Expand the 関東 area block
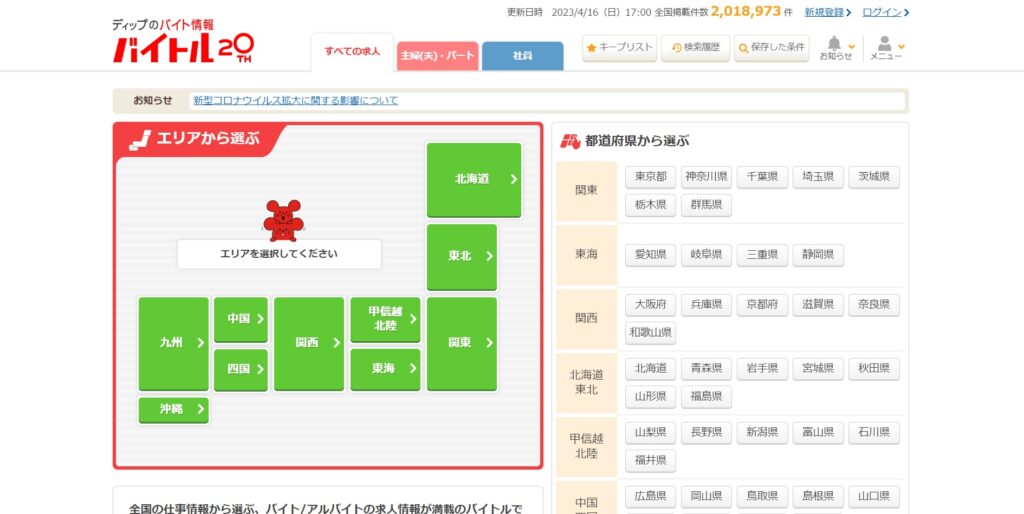Viewport: 1024px width, 514px height. [461, 343]
